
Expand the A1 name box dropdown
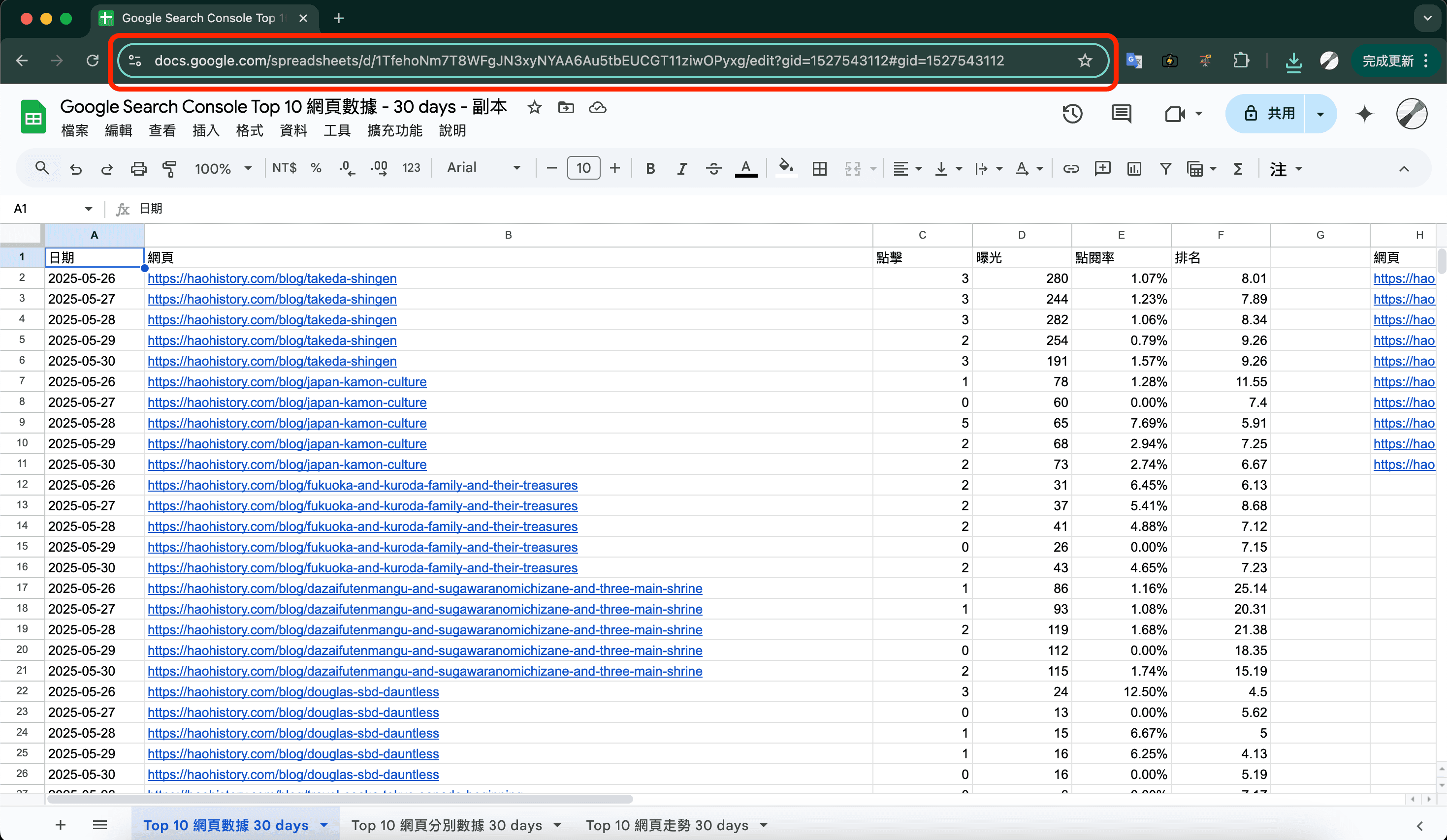pos(89,208)
